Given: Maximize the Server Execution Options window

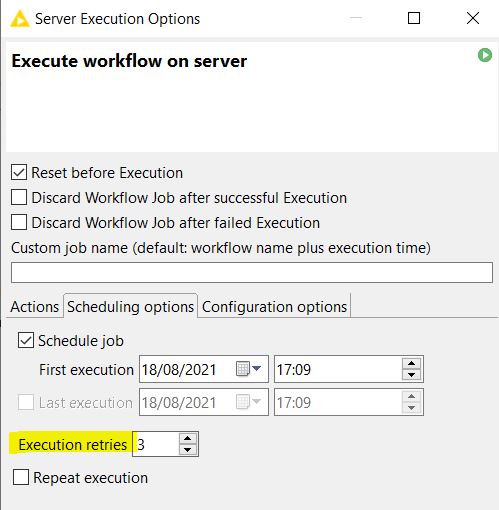Looking at the screenshot, I should 414,18.
